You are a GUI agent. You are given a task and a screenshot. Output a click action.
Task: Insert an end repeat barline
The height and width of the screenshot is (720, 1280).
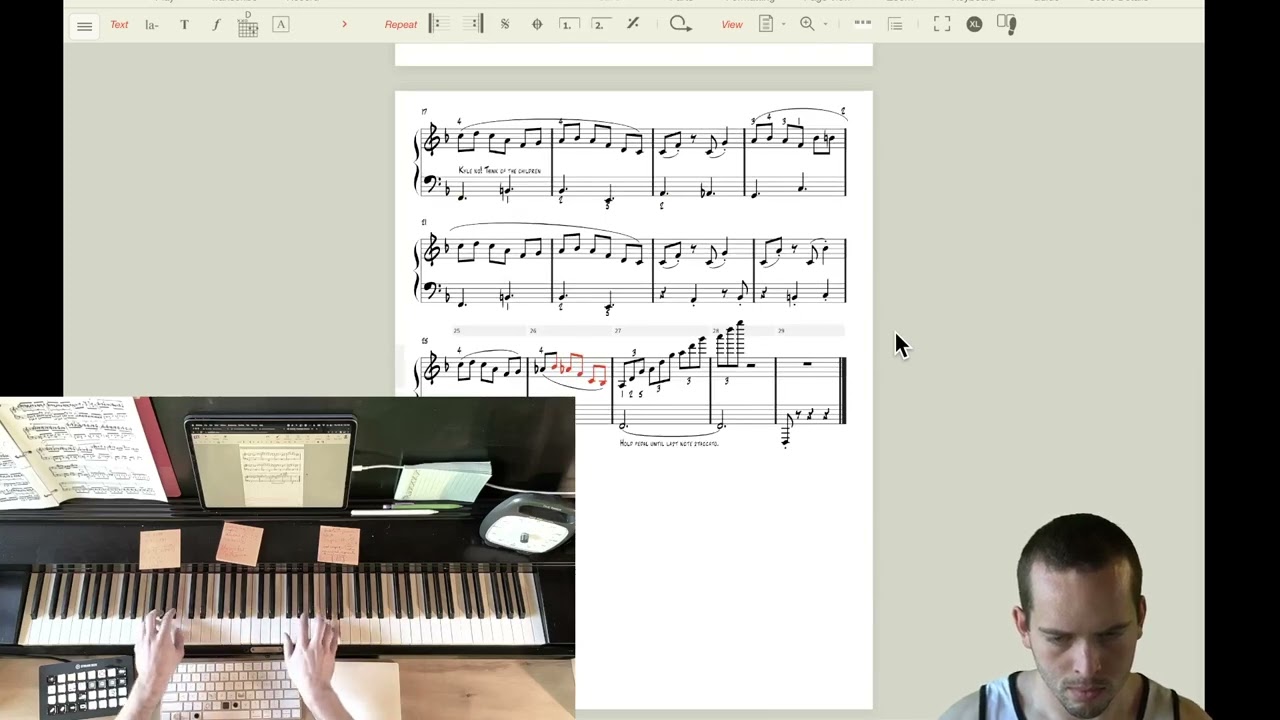click(x=473, y=24)
